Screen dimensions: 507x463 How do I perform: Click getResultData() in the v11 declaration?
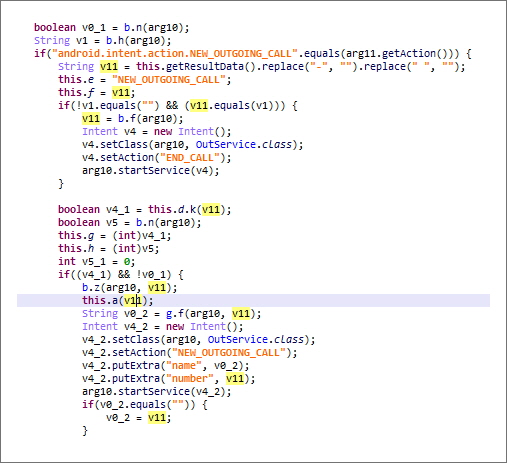(x=210, y=66)
